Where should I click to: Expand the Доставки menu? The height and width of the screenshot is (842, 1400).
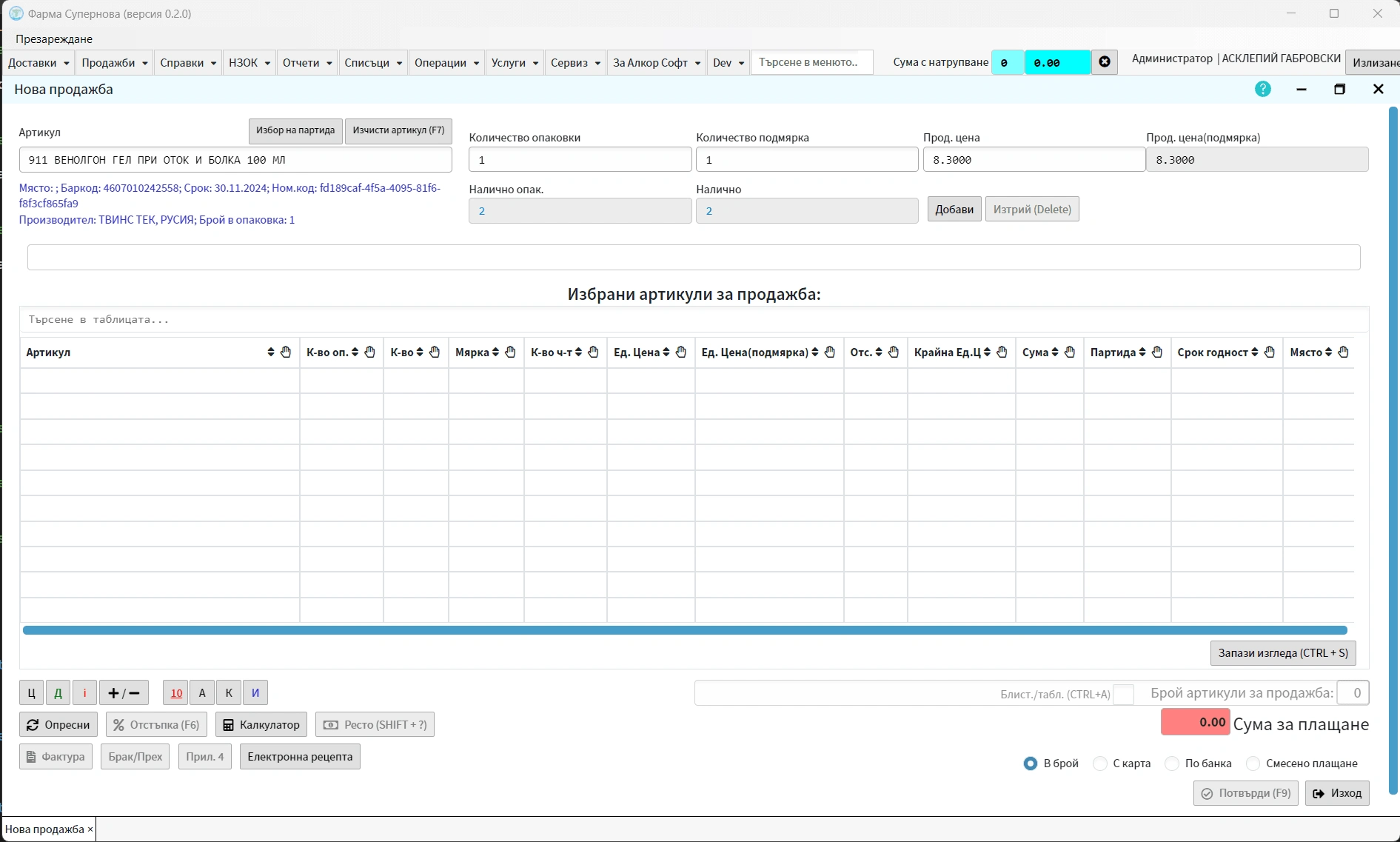[38, 63]
